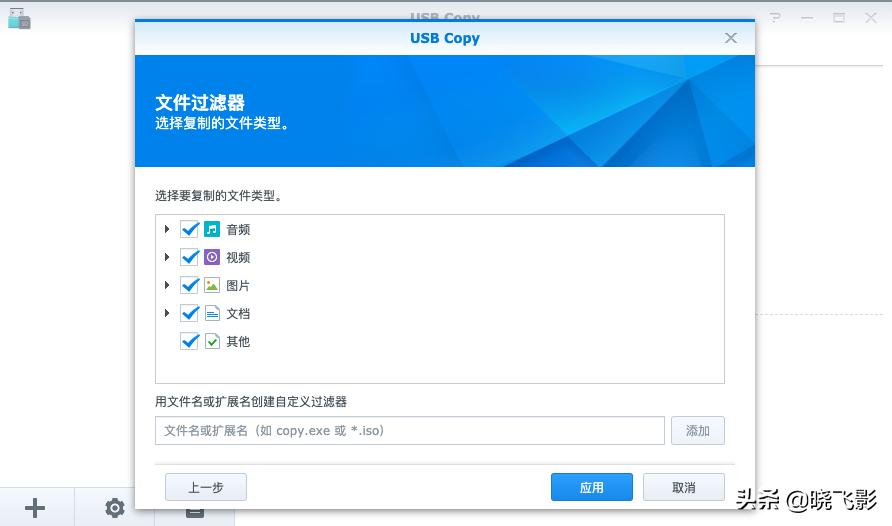Select the 图片 label

pos(238,285)
